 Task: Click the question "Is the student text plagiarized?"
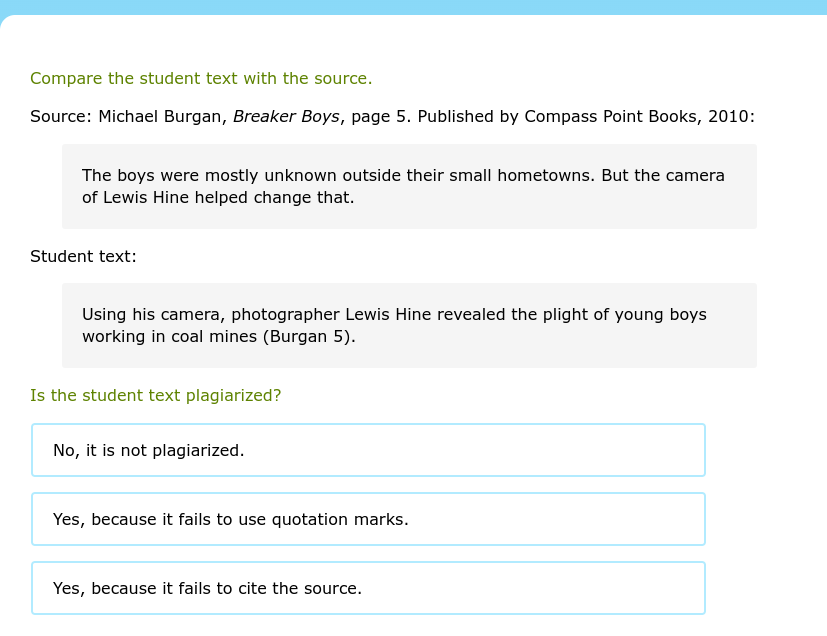pos(155,395)
